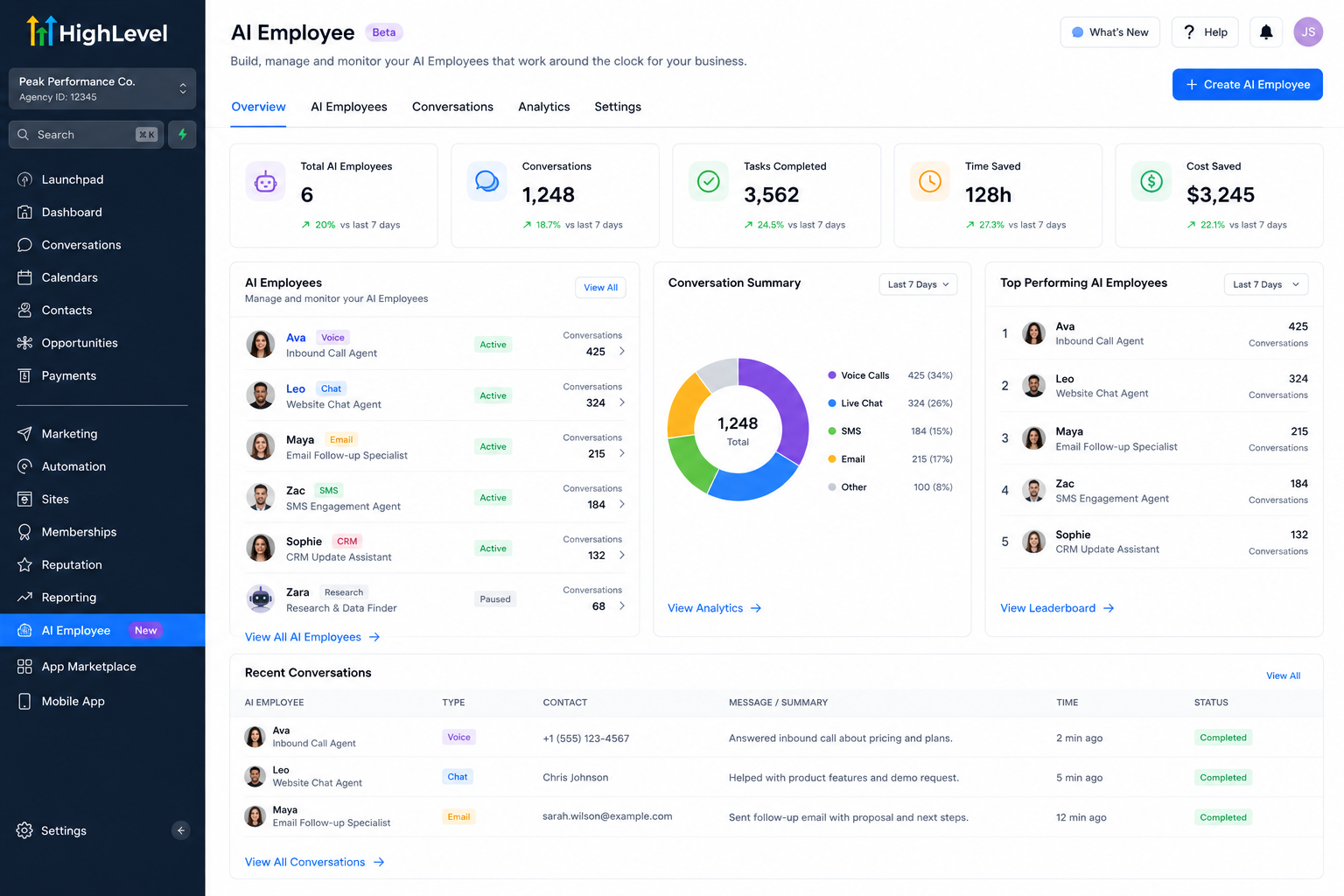This screenshot has height=896, width=1344.
Task: Click the Automation icon in sidebar
Action: [x=24, y=466]
